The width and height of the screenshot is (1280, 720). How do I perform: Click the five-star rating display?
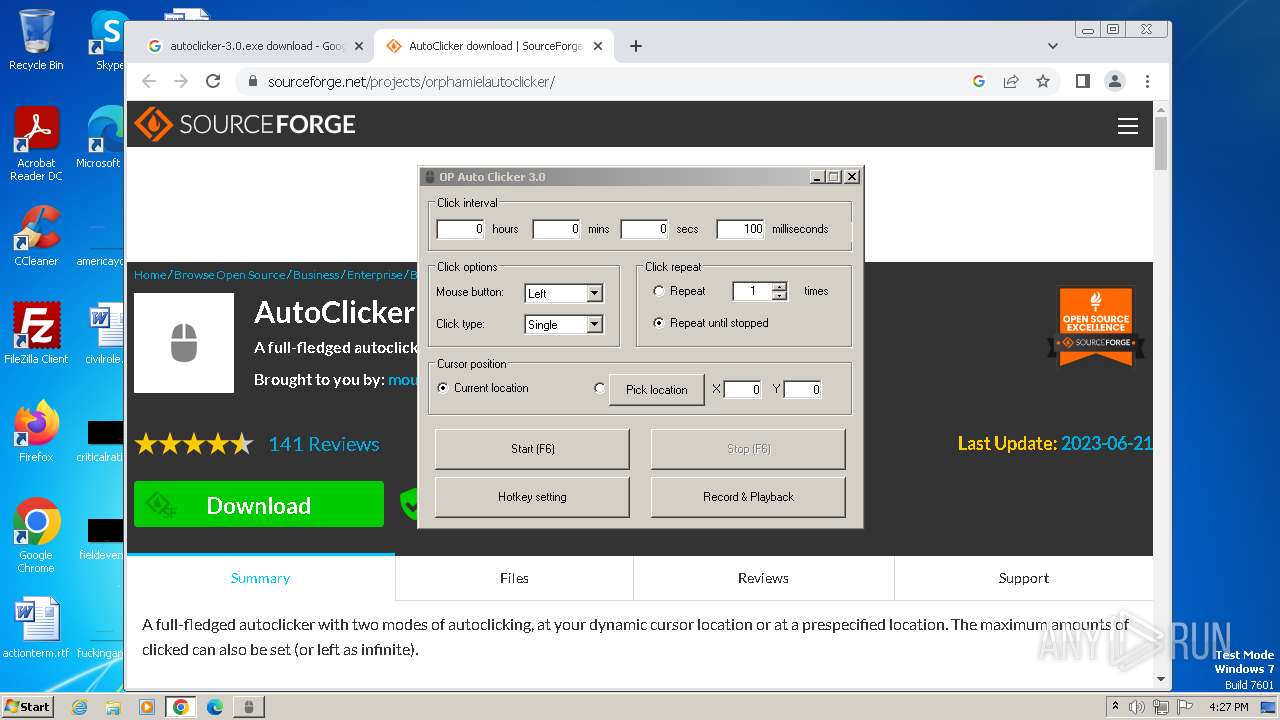tap(194, 444)
